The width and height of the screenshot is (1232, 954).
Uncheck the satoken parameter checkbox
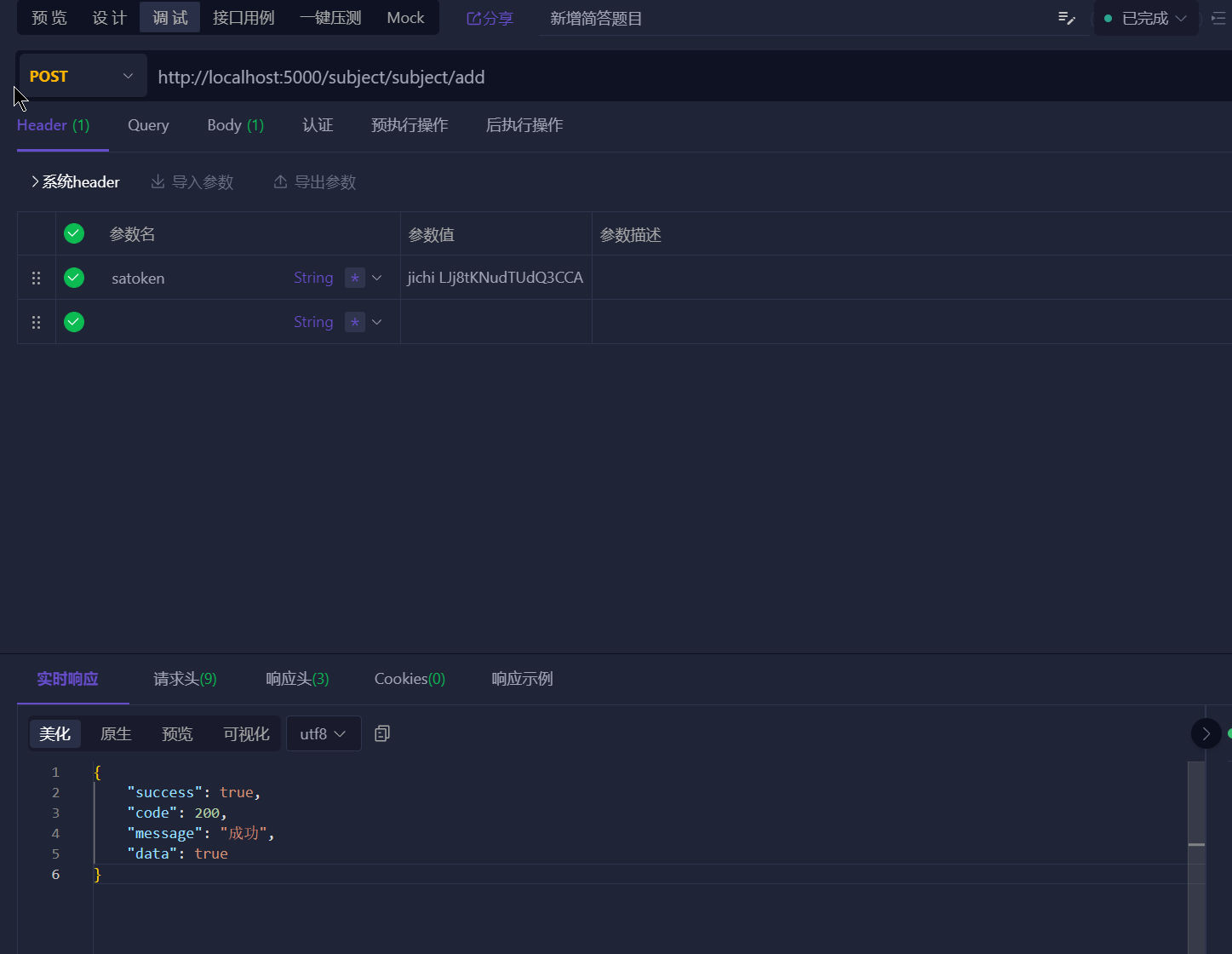(74, 278)
